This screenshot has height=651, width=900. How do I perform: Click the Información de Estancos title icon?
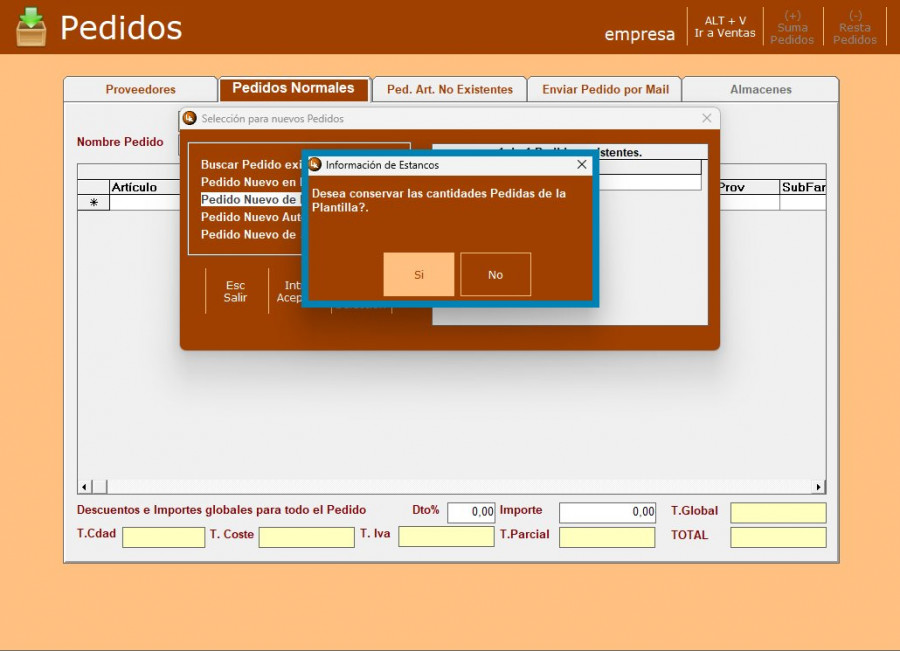pyautogui.click(x=315, y=164)
